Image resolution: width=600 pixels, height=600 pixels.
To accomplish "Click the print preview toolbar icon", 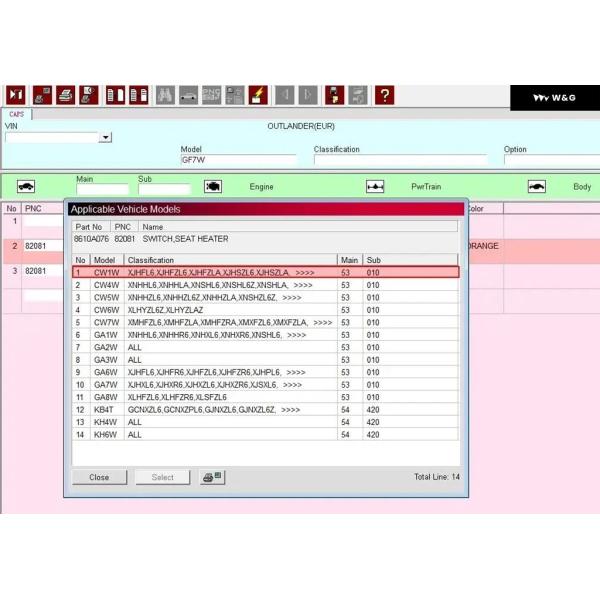I will (89, 95).
